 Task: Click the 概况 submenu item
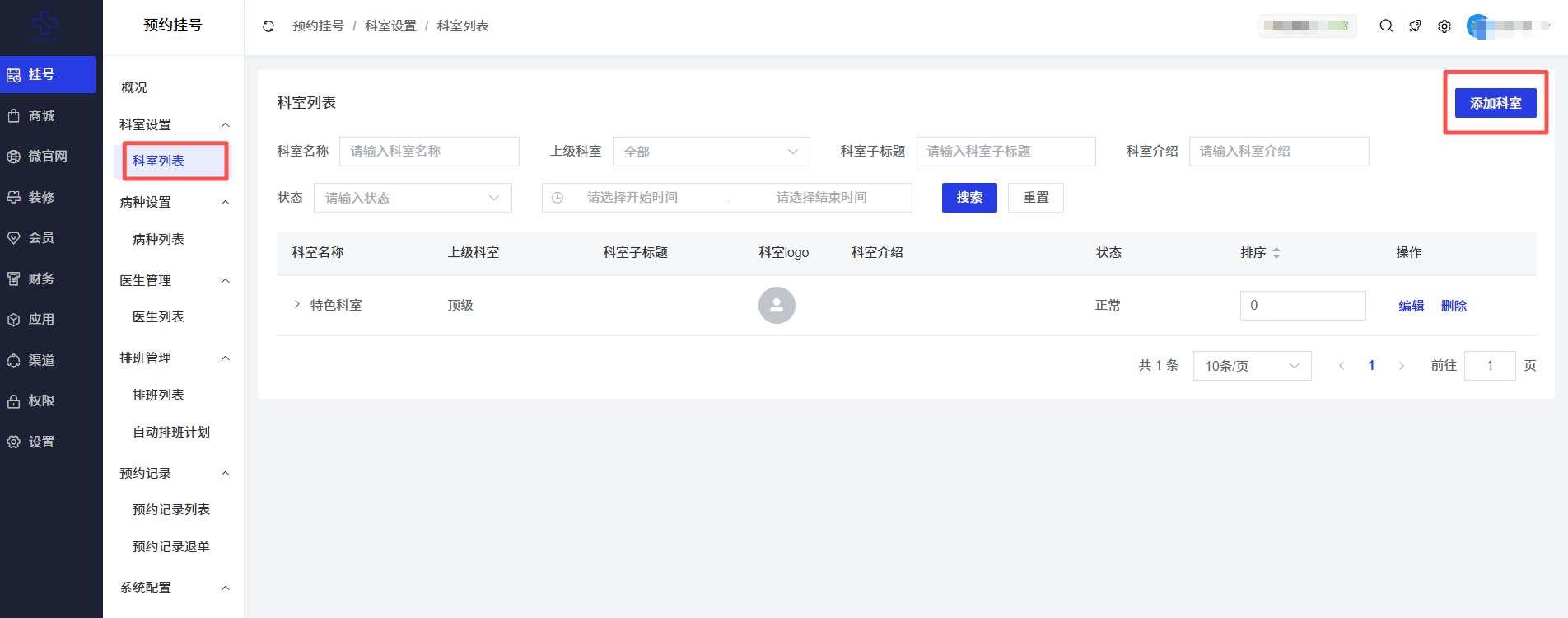[x=134, y=87]
